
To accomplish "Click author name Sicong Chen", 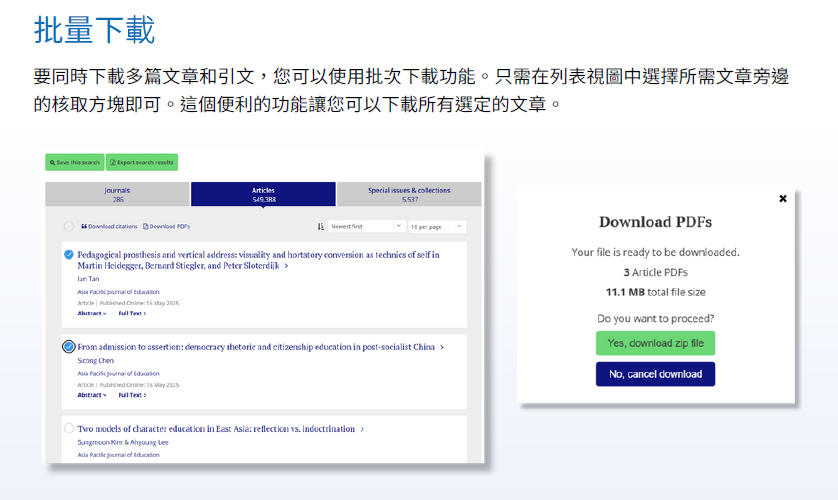I will pyautogui.click(x=95, y=361).
